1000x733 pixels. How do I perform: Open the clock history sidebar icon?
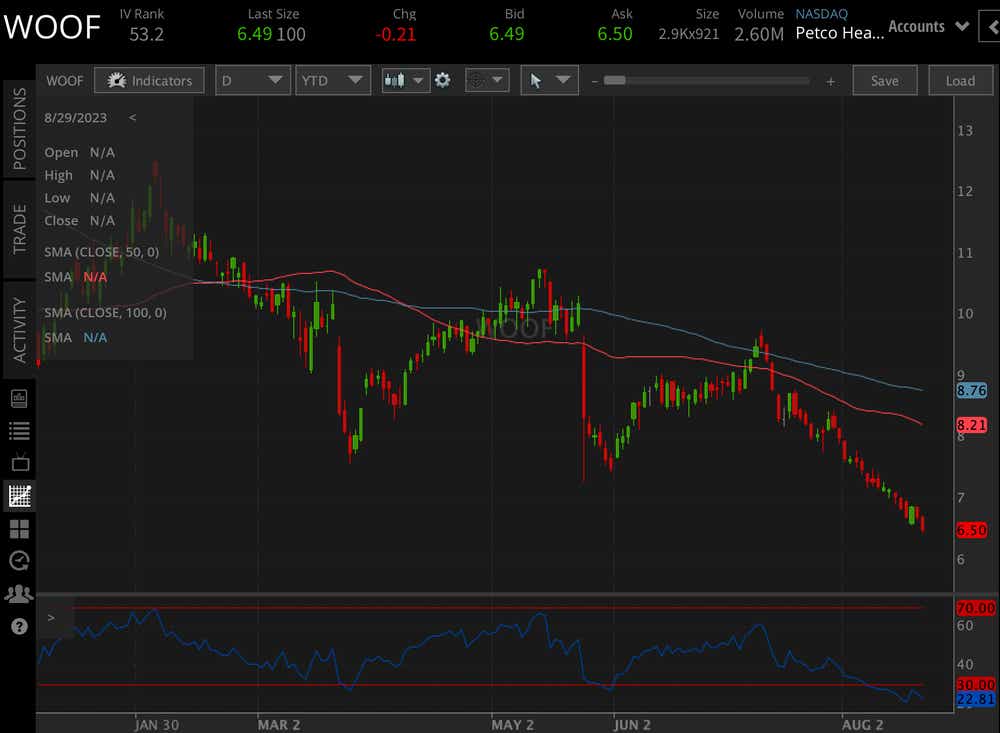(x=19, y=561)
